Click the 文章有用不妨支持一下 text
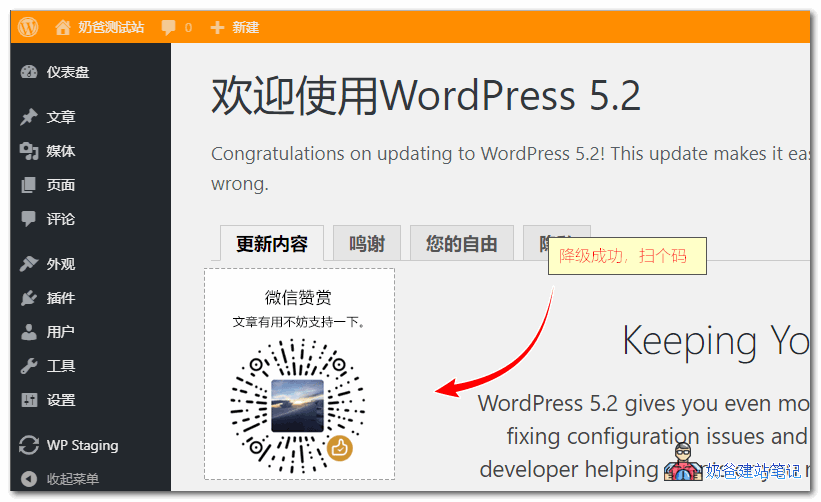Image resolution: width=821 pixels, height=502 pixels. pyautogui.click(x=299, y=322)
